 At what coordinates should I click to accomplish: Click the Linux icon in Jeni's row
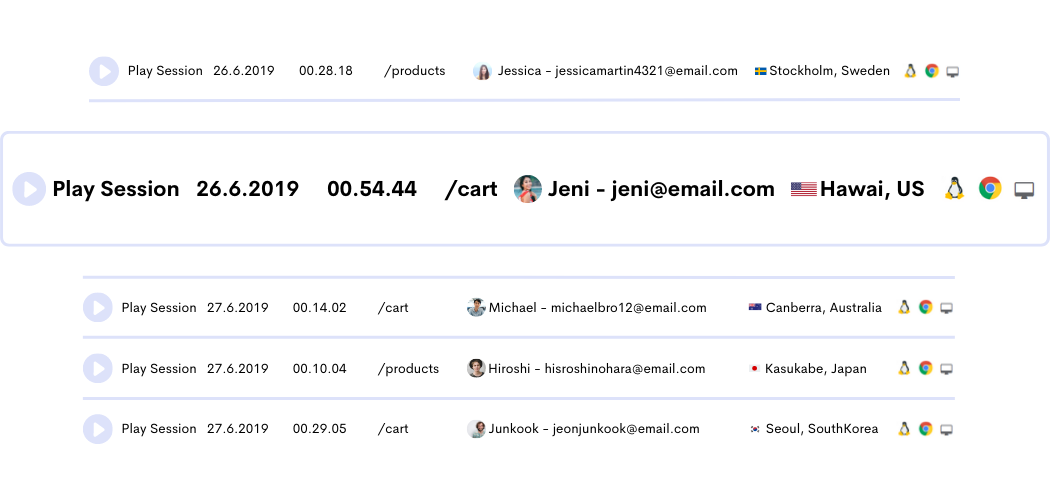tap(954, 188)
